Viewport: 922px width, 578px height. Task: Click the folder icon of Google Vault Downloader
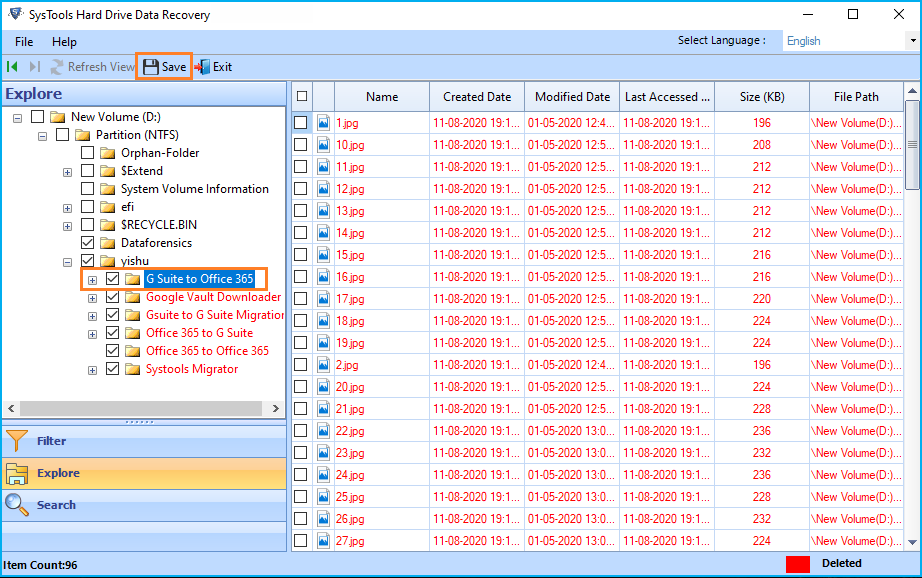(x=133, y=298)
